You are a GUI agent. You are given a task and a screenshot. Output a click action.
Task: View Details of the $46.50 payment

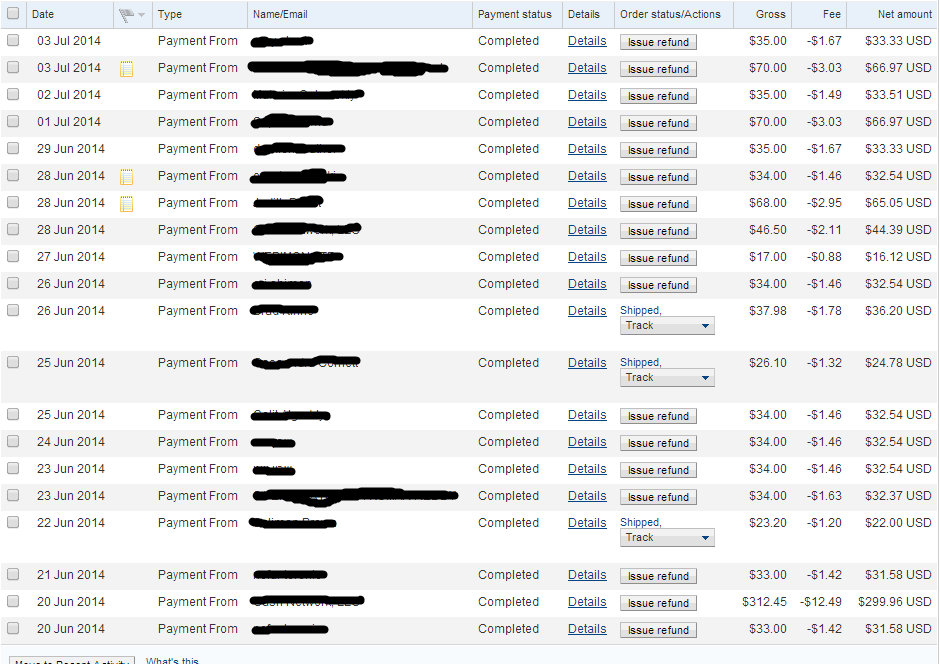coord(587,230)
